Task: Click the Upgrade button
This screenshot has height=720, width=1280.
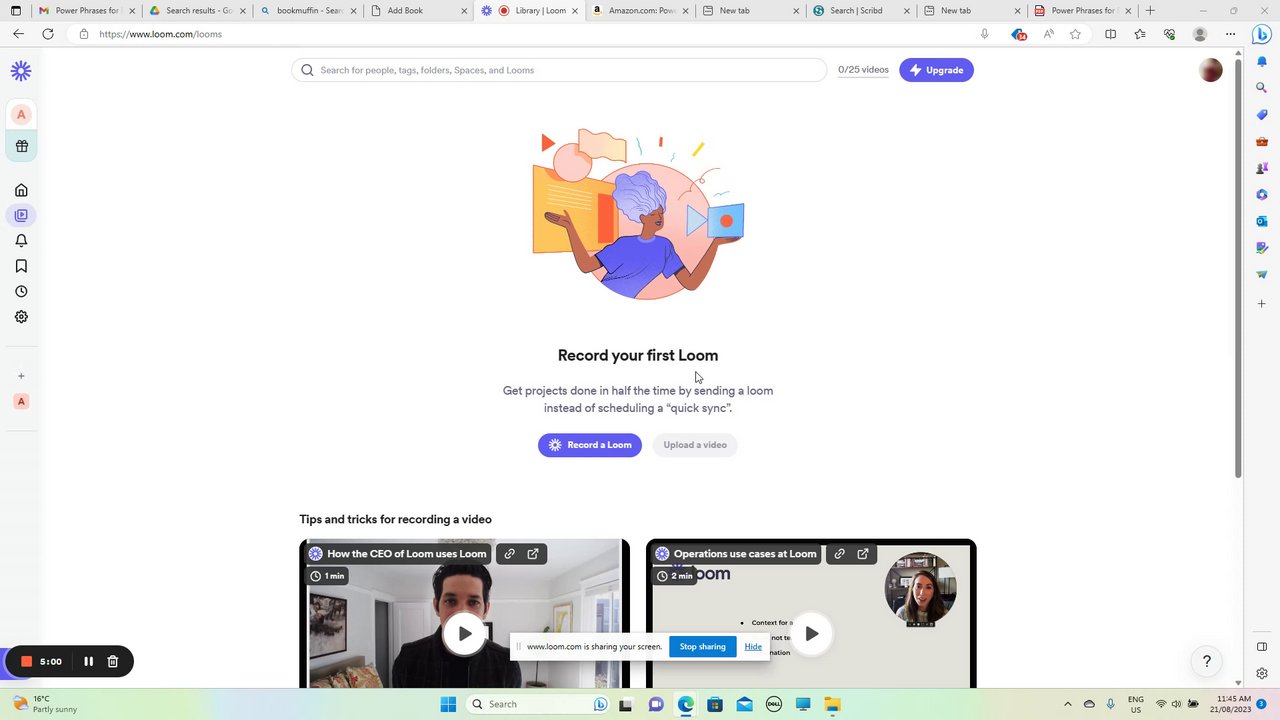Action: pos(936,70)
